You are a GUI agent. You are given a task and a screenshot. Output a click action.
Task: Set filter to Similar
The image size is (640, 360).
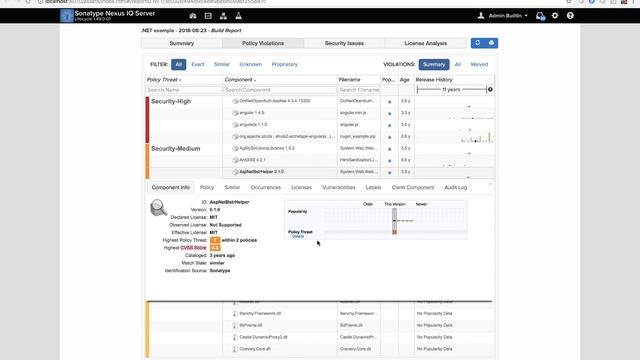[x=222, y=64]
